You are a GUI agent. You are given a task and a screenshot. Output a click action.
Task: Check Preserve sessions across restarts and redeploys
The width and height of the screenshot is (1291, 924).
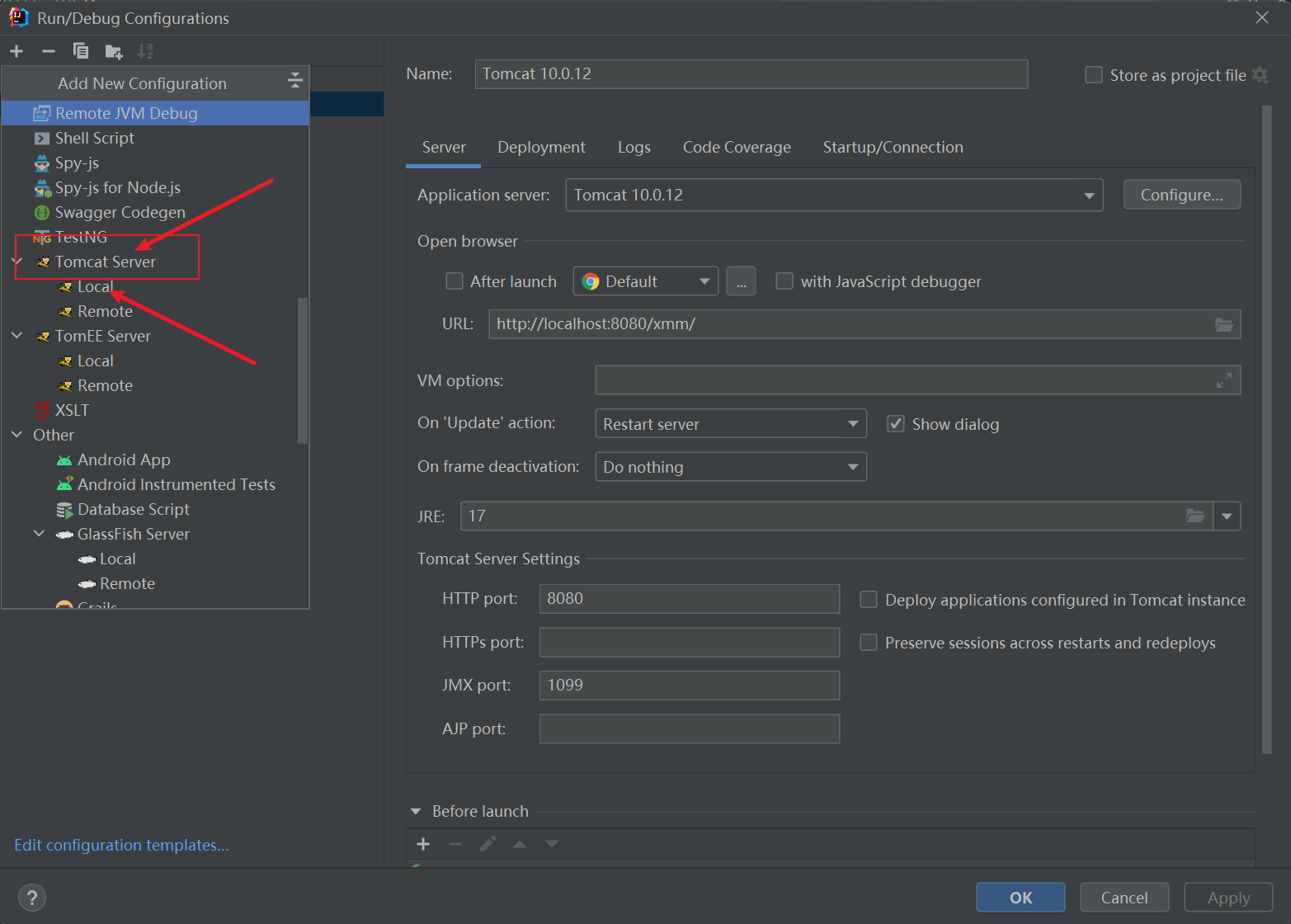[869, 643]
